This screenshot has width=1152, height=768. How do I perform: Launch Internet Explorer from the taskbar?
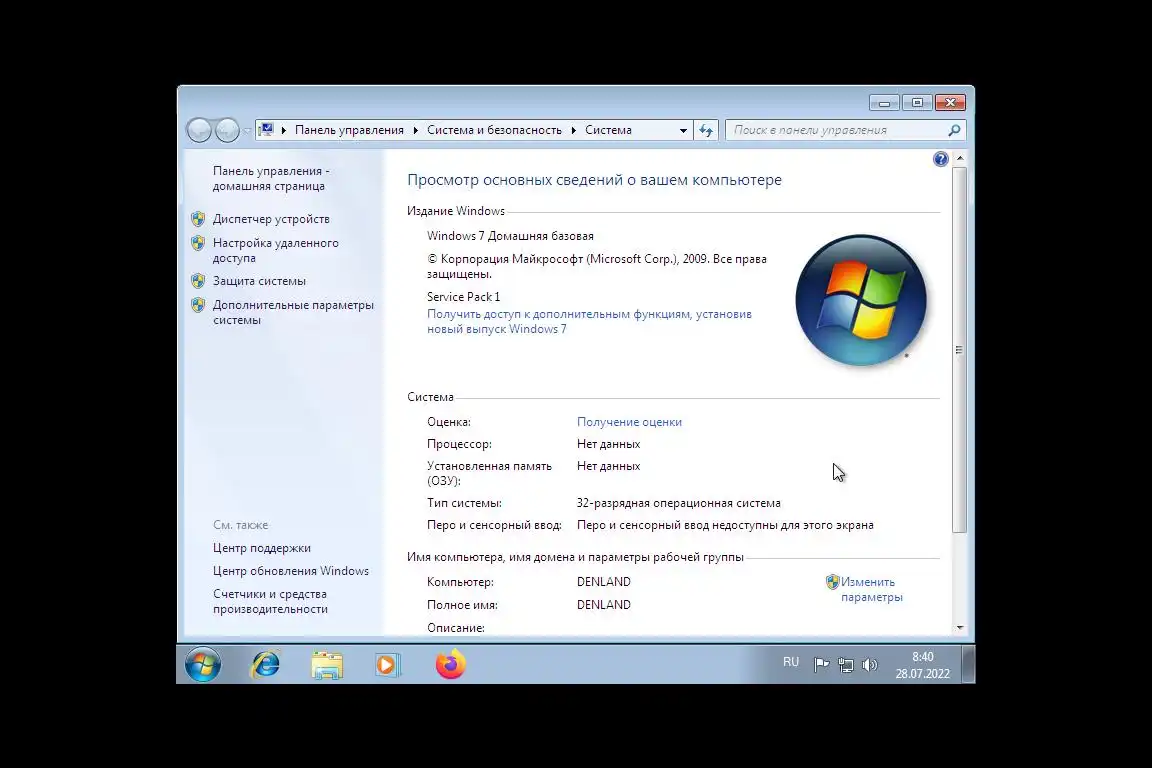click(265, 664)
